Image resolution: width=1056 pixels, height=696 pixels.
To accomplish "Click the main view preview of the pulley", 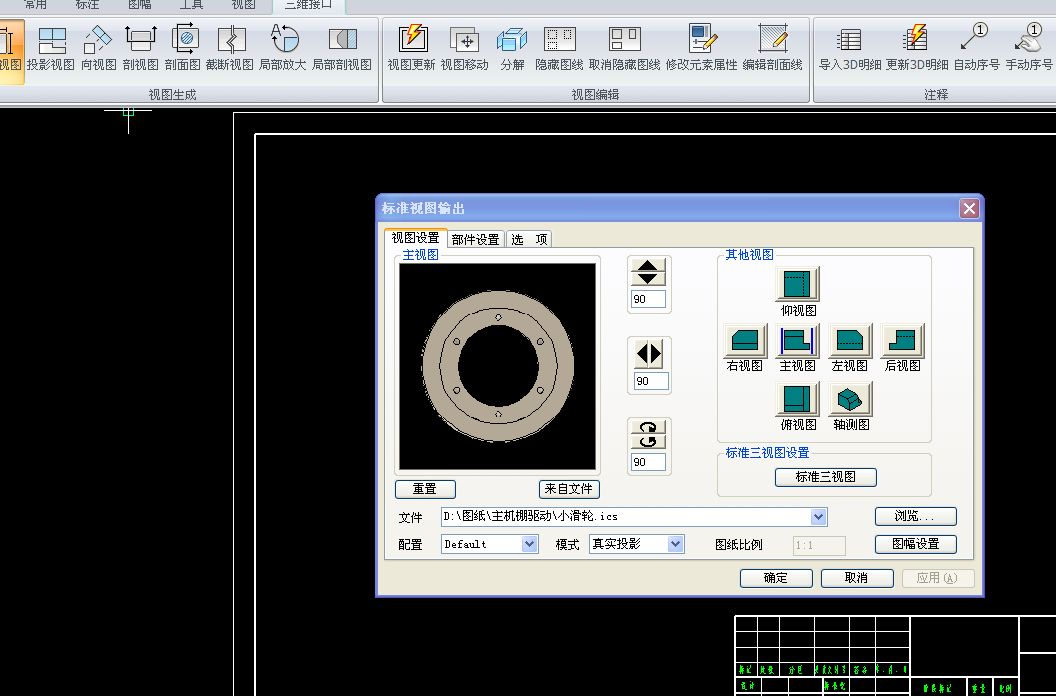I will (x=497, y=367).
